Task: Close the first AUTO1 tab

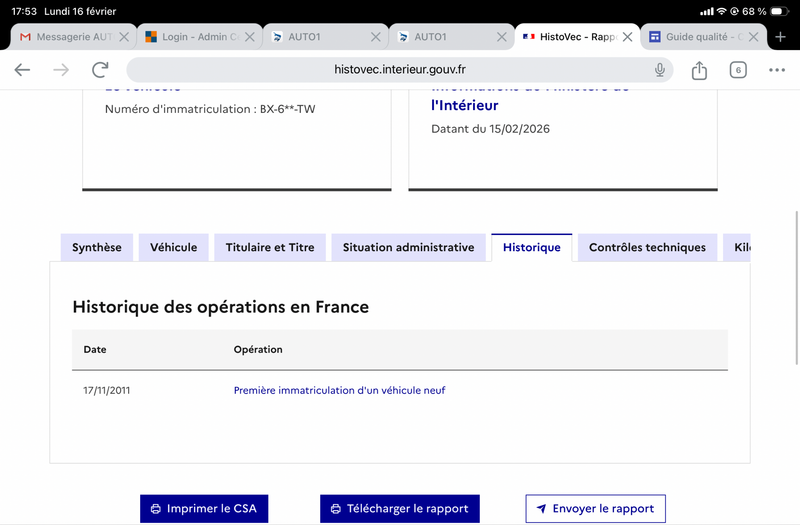Action: point(376,37)
